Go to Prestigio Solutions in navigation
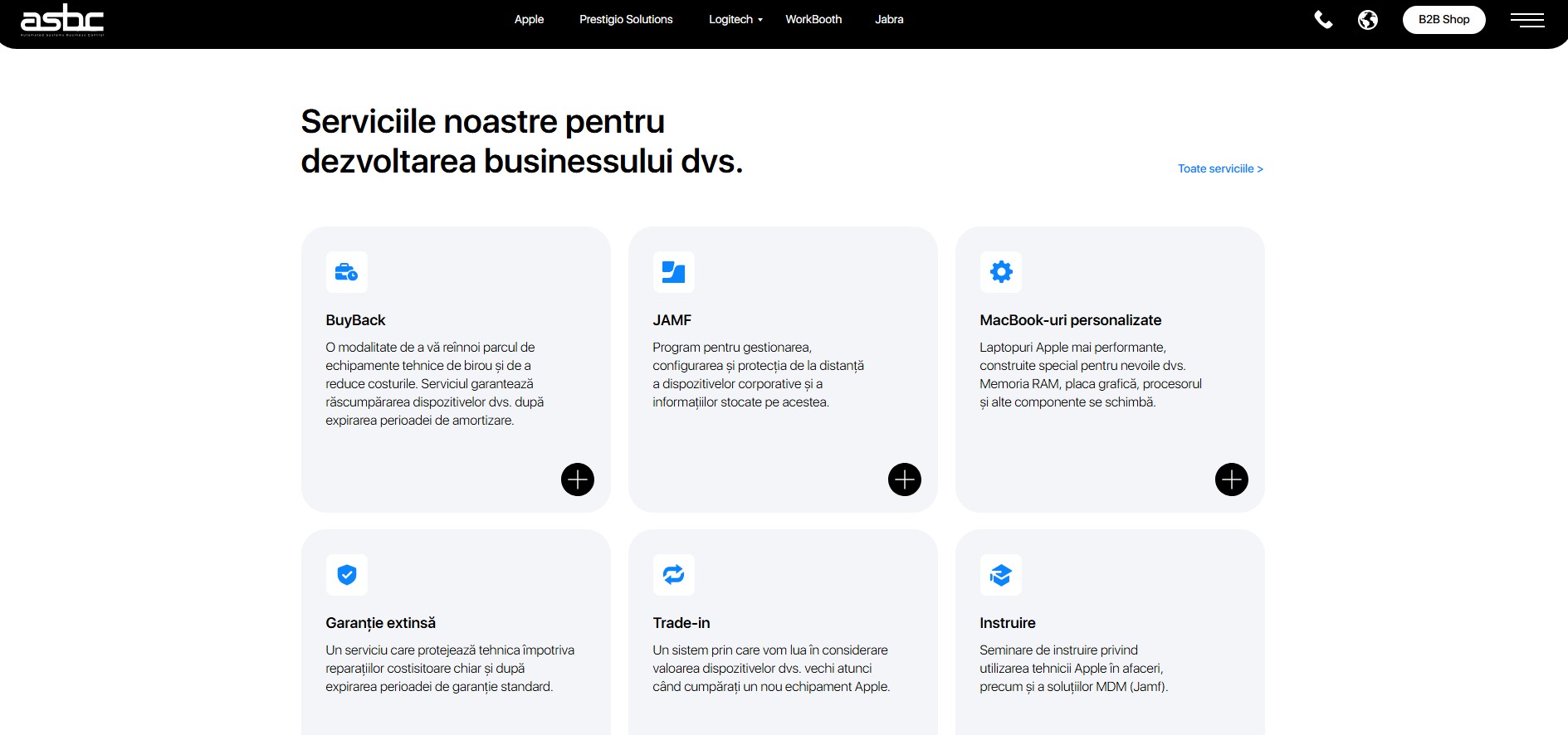This screenshot has height=735, width=1568. (x=626, y=20)
